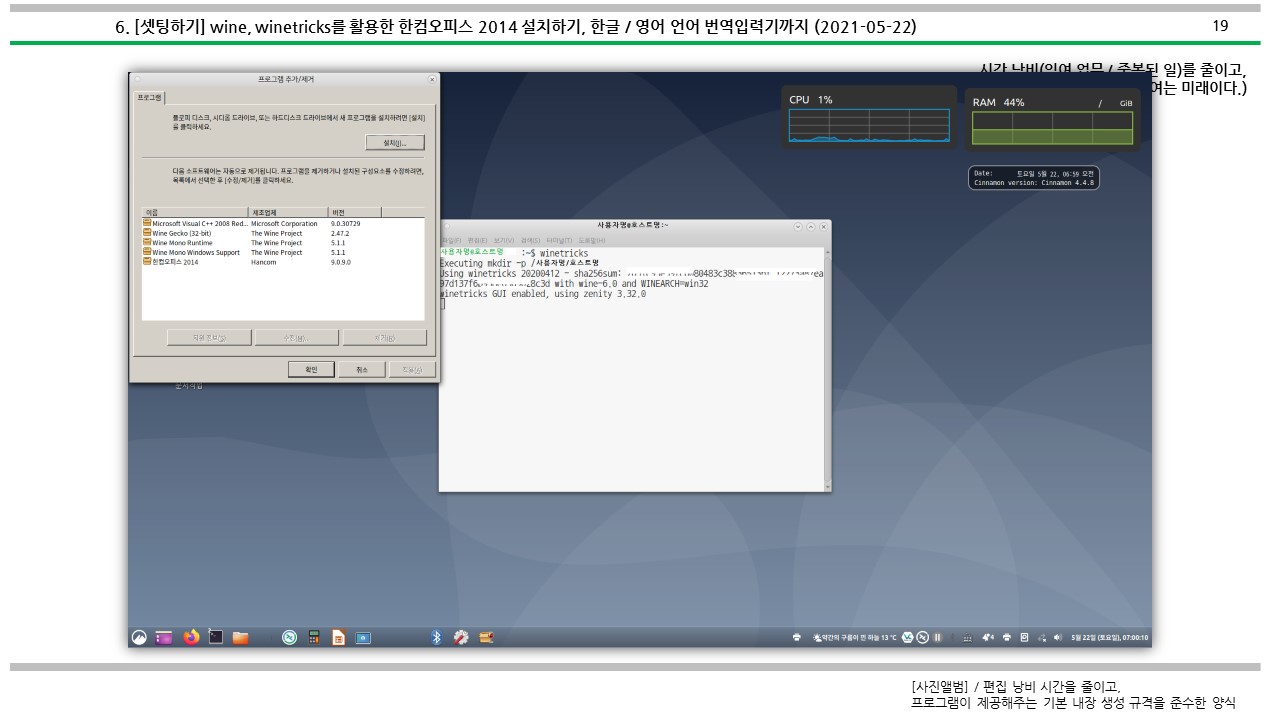
Task: Open the second printer tray icon
Action: tap(1007, 637)
